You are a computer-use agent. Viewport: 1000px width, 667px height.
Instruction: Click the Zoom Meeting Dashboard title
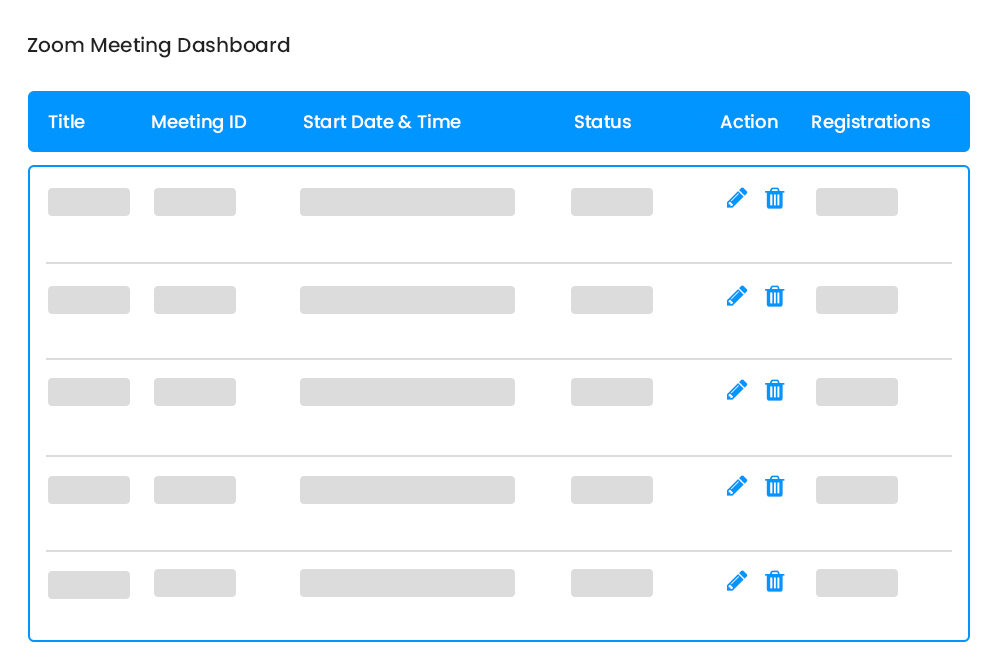pos(159,45)
